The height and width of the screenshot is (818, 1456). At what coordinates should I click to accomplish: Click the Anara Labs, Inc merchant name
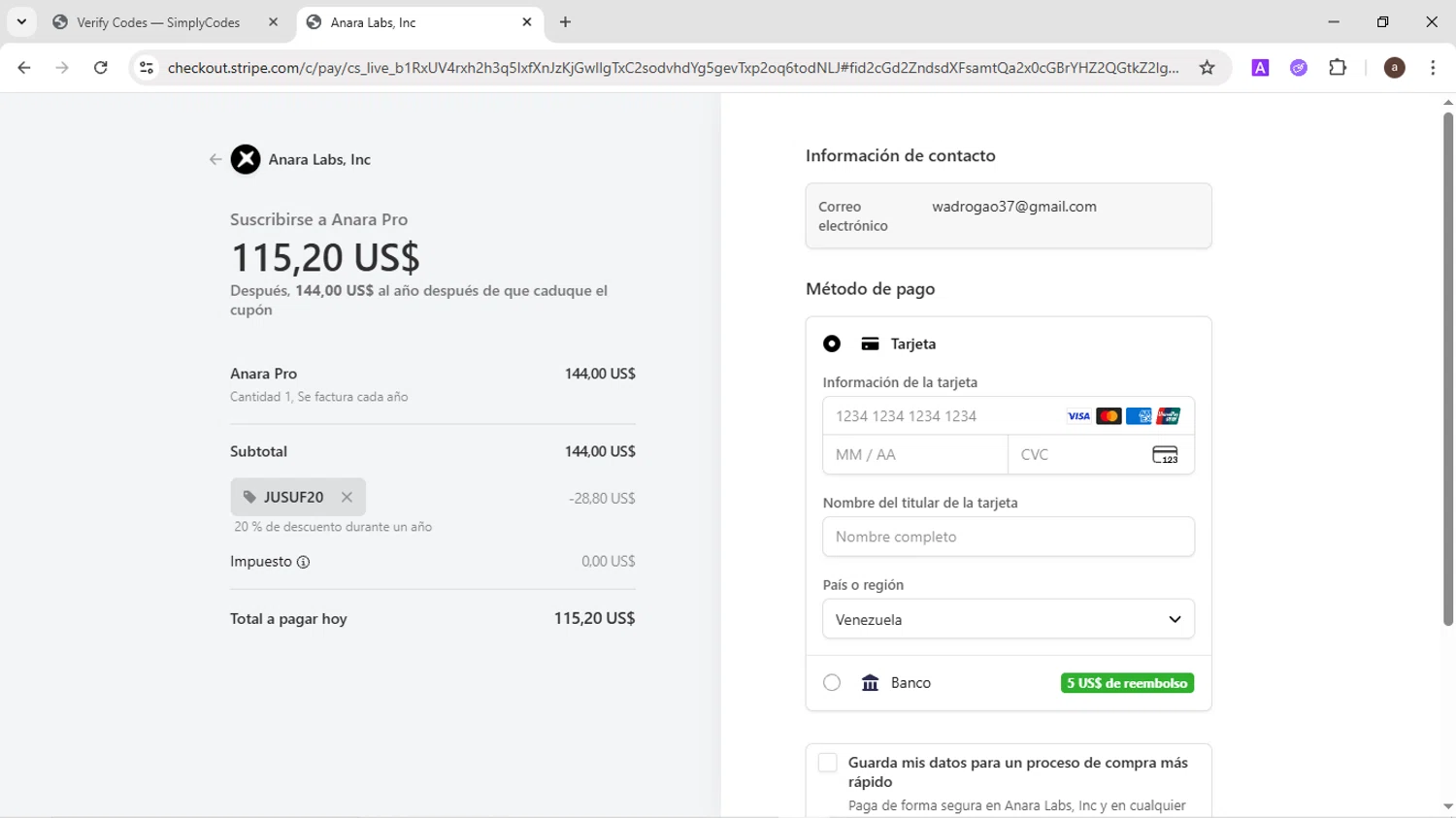[x=319, y=159]
